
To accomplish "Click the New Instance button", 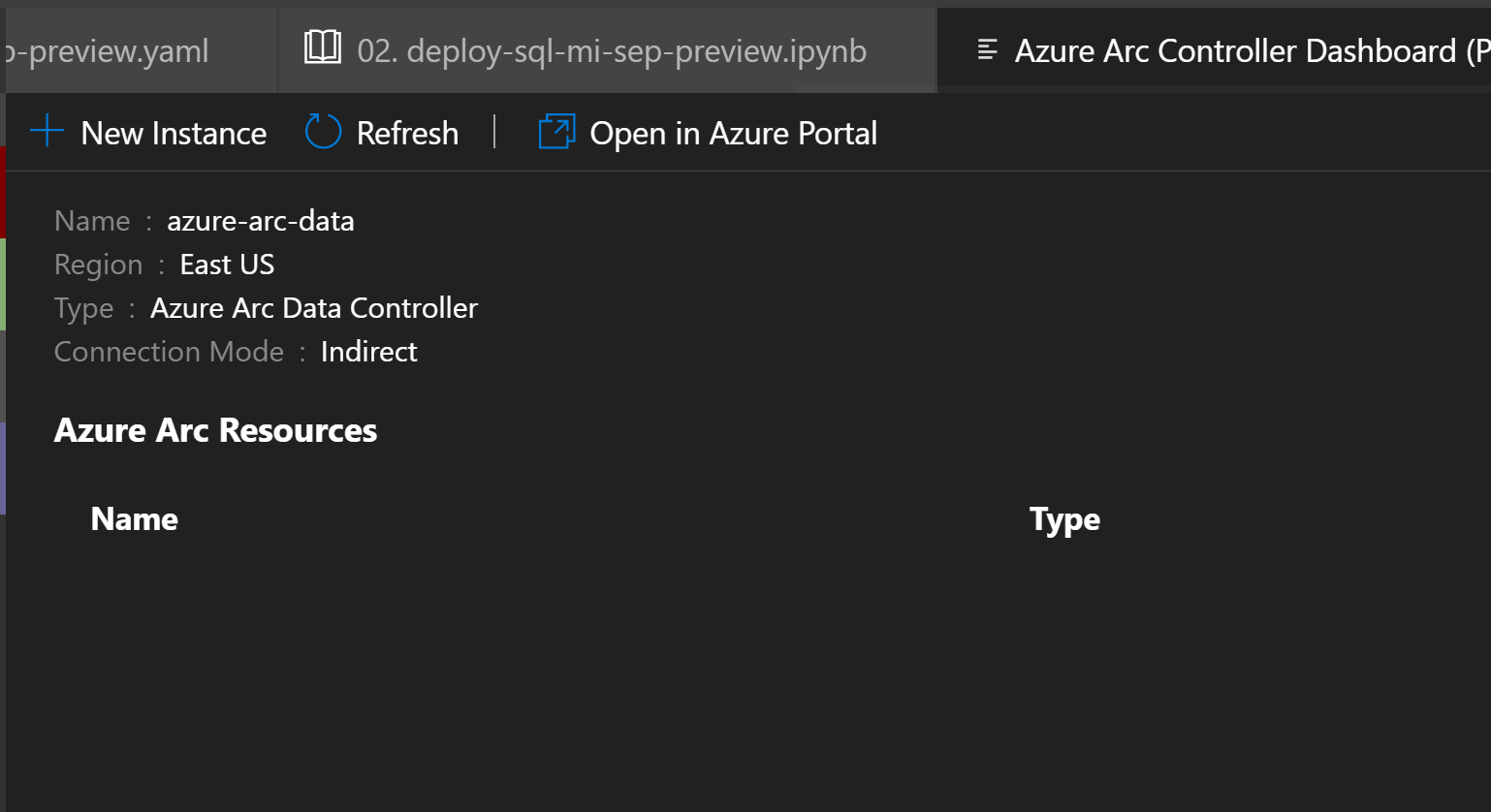I will point(150,133).
